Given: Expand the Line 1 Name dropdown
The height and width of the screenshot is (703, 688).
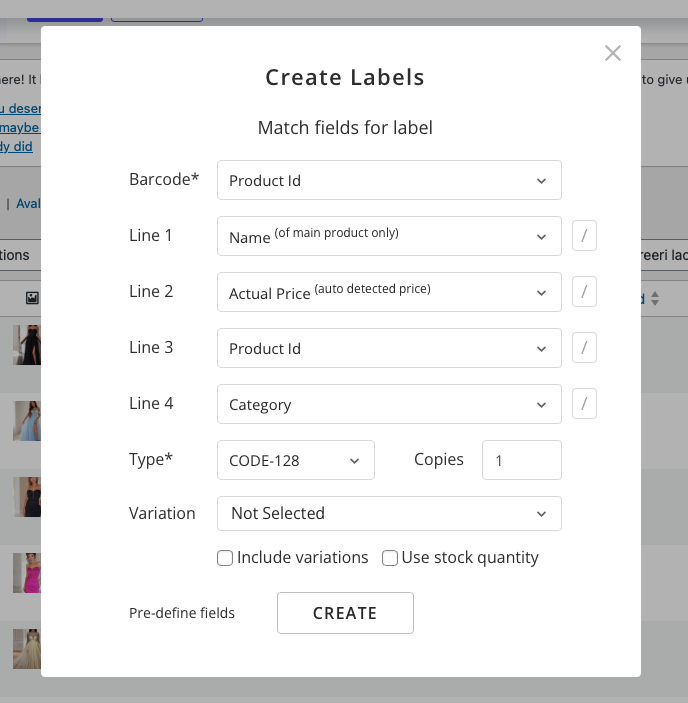Looking at the screenshot, I should (389, 236).
